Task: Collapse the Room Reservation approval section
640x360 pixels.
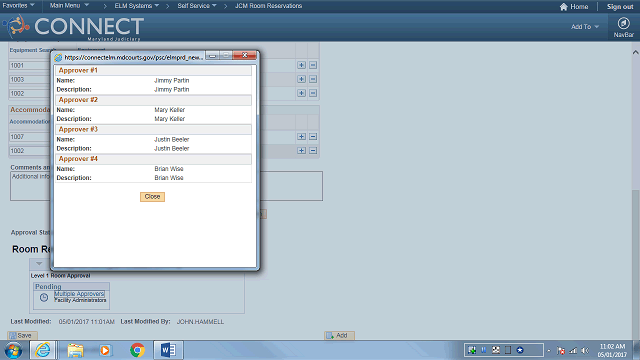Action: pyautogui.click(x=39, y=264)
